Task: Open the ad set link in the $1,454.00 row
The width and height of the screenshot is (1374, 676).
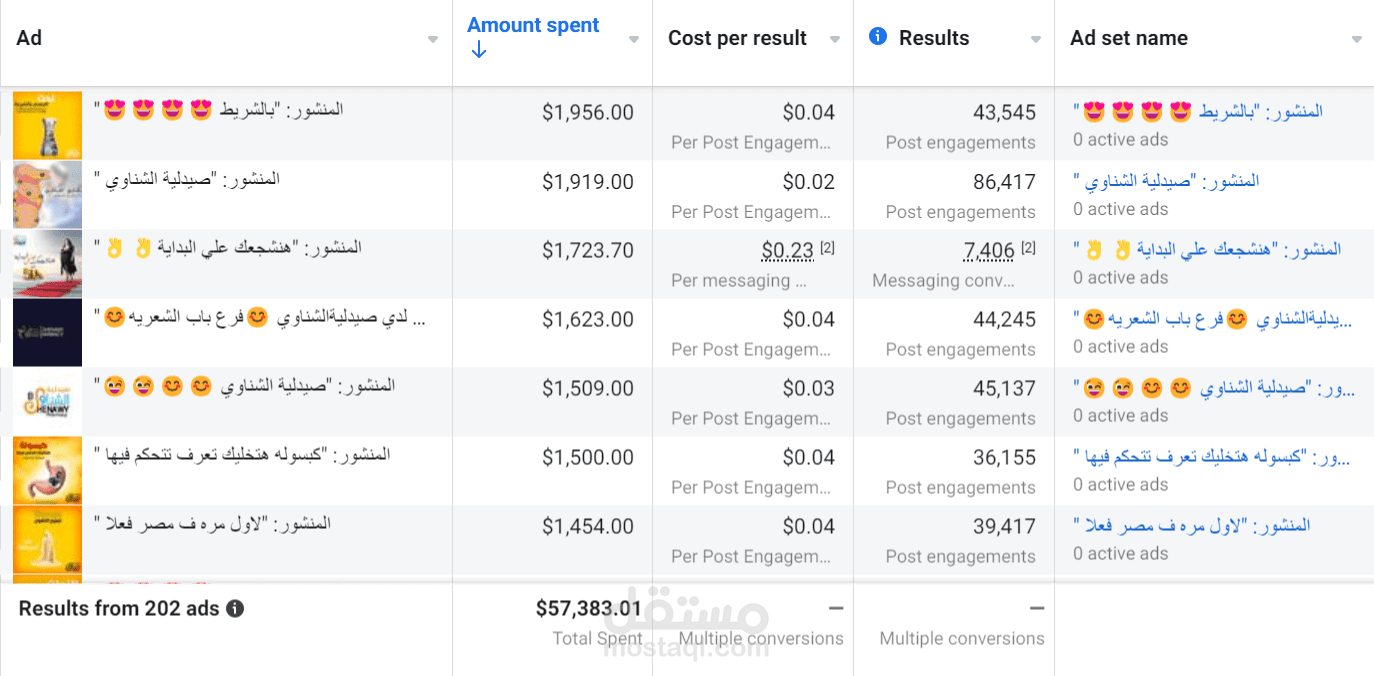Action: pos(1191,525)
